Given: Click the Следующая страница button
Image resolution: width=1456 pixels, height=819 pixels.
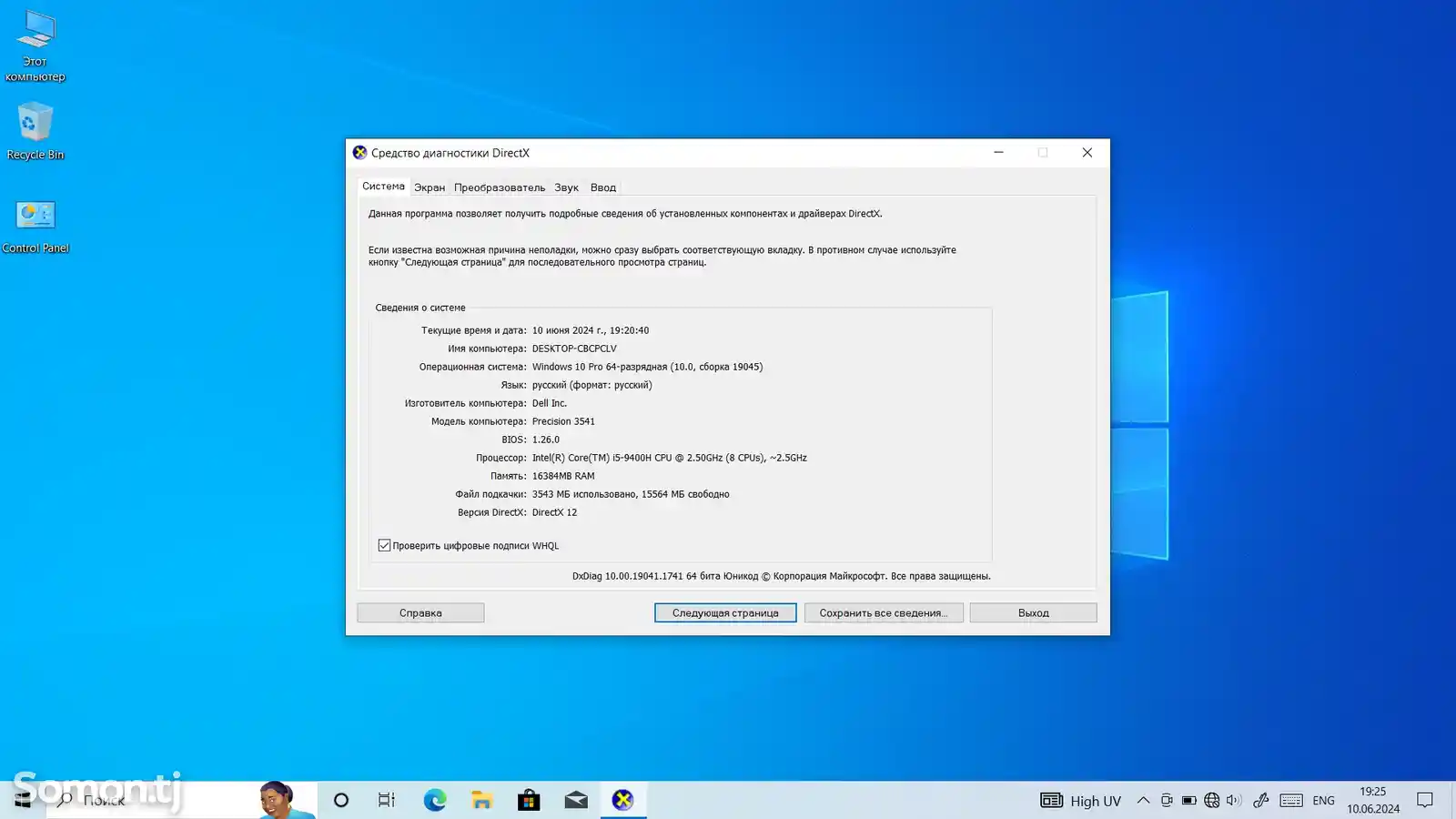Looking at the screenshot, I should point(725,612).
